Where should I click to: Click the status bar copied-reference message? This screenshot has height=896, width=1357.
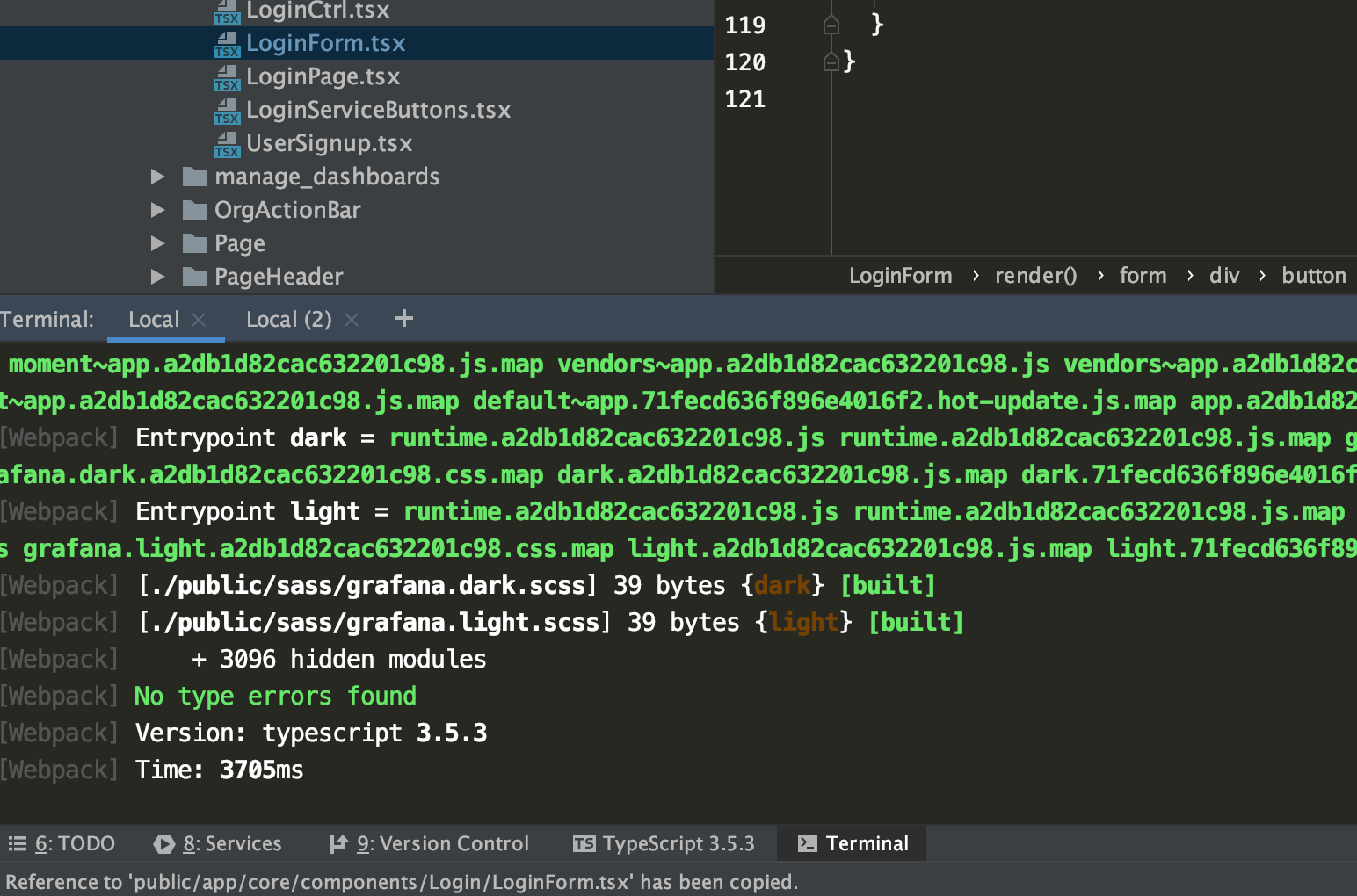coord(402,882)
